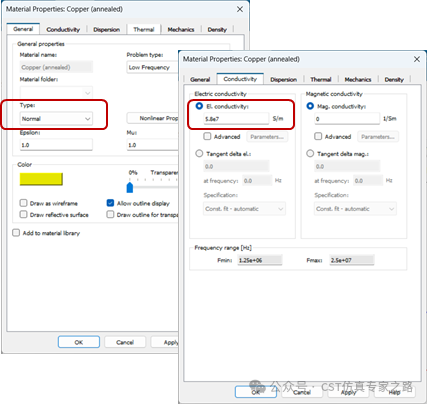Click Cancel in the back dialog

[x=125, y=342]
